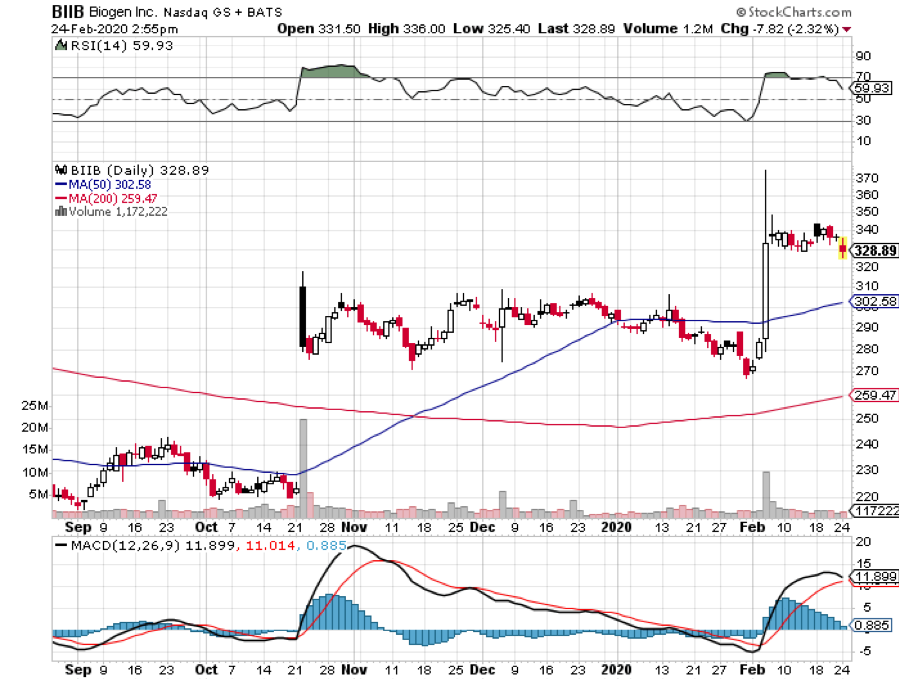Click Oct on the MACD date axis
Viewport: 899px width, 679px height.
[206, 669]
